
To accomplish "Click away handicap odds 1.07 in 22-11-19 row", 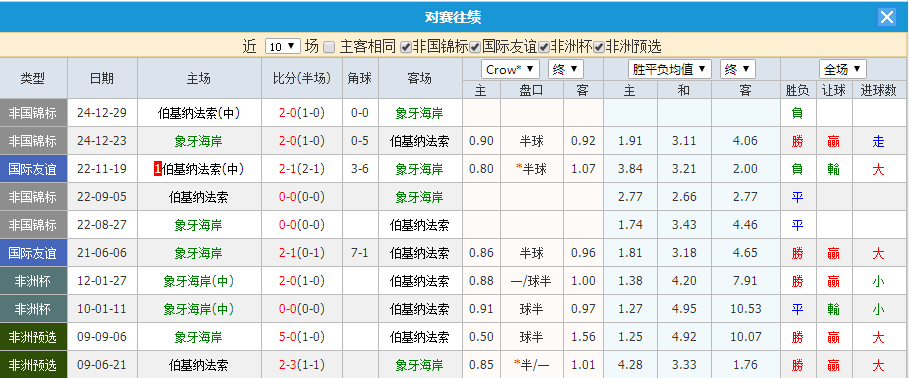I will coord(583,169).
